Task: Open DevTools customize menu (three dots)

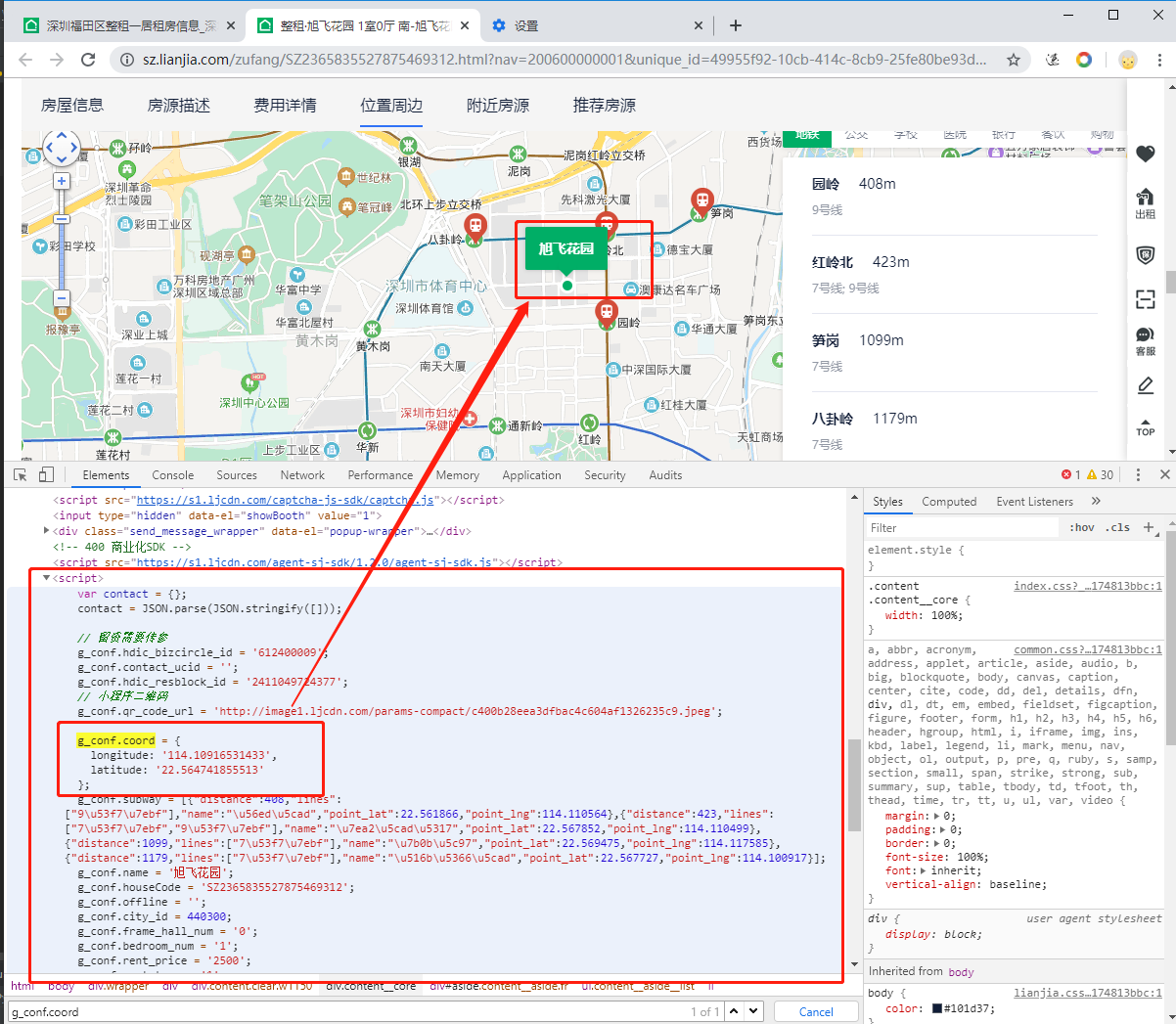Action: coord(1138,474)
